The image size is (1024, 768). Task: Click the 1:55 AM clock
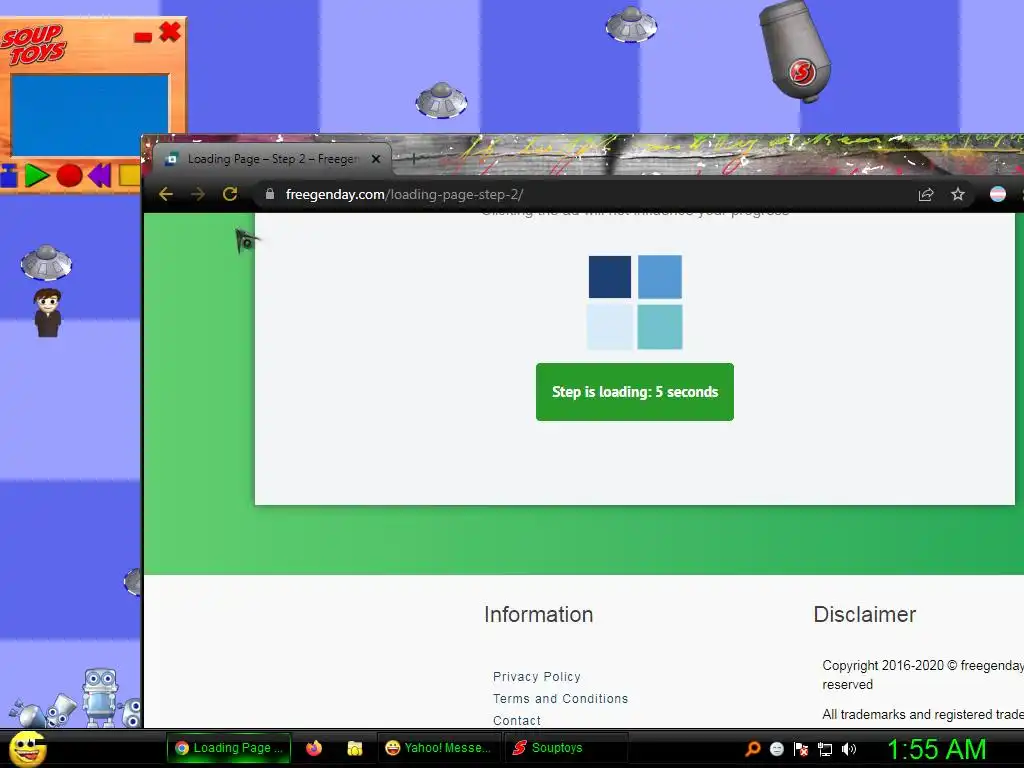tap(936, 749)
